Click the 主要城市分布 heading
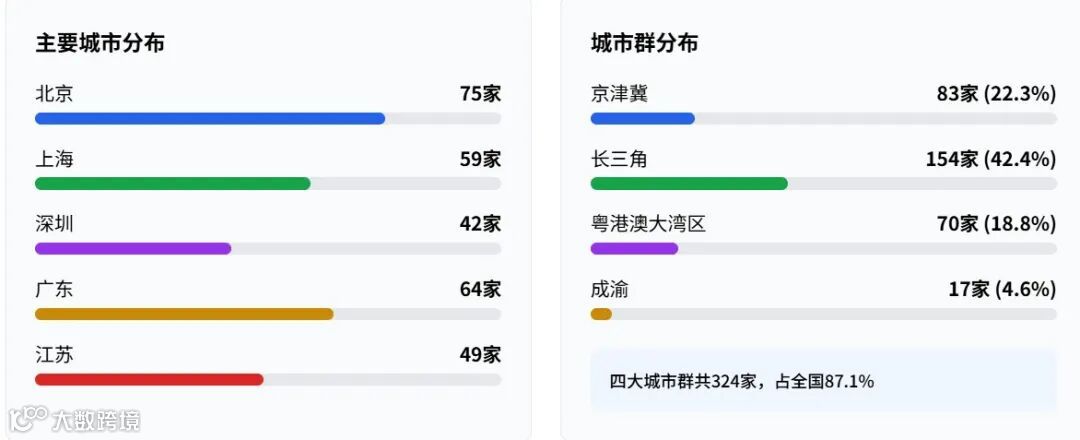Screen dimensions: 1080x440 100,43
